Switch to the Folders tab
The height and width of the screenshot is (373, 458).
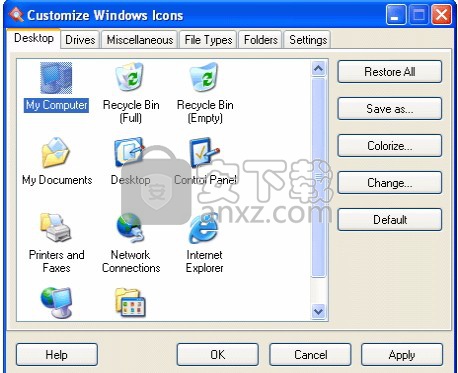(x=261, y=40)
